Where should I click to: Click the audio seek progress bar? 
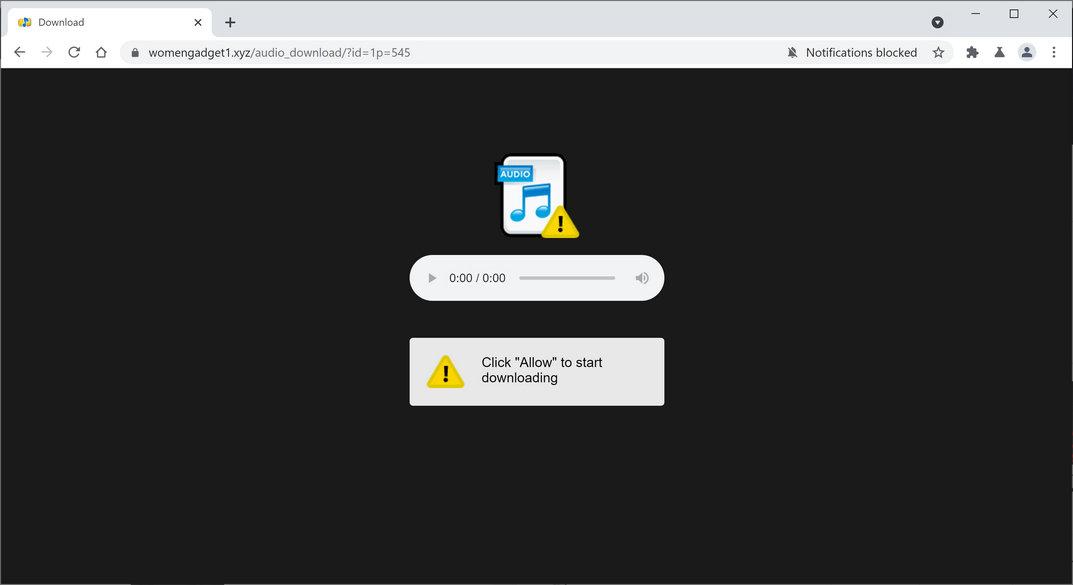coord(567,278)
